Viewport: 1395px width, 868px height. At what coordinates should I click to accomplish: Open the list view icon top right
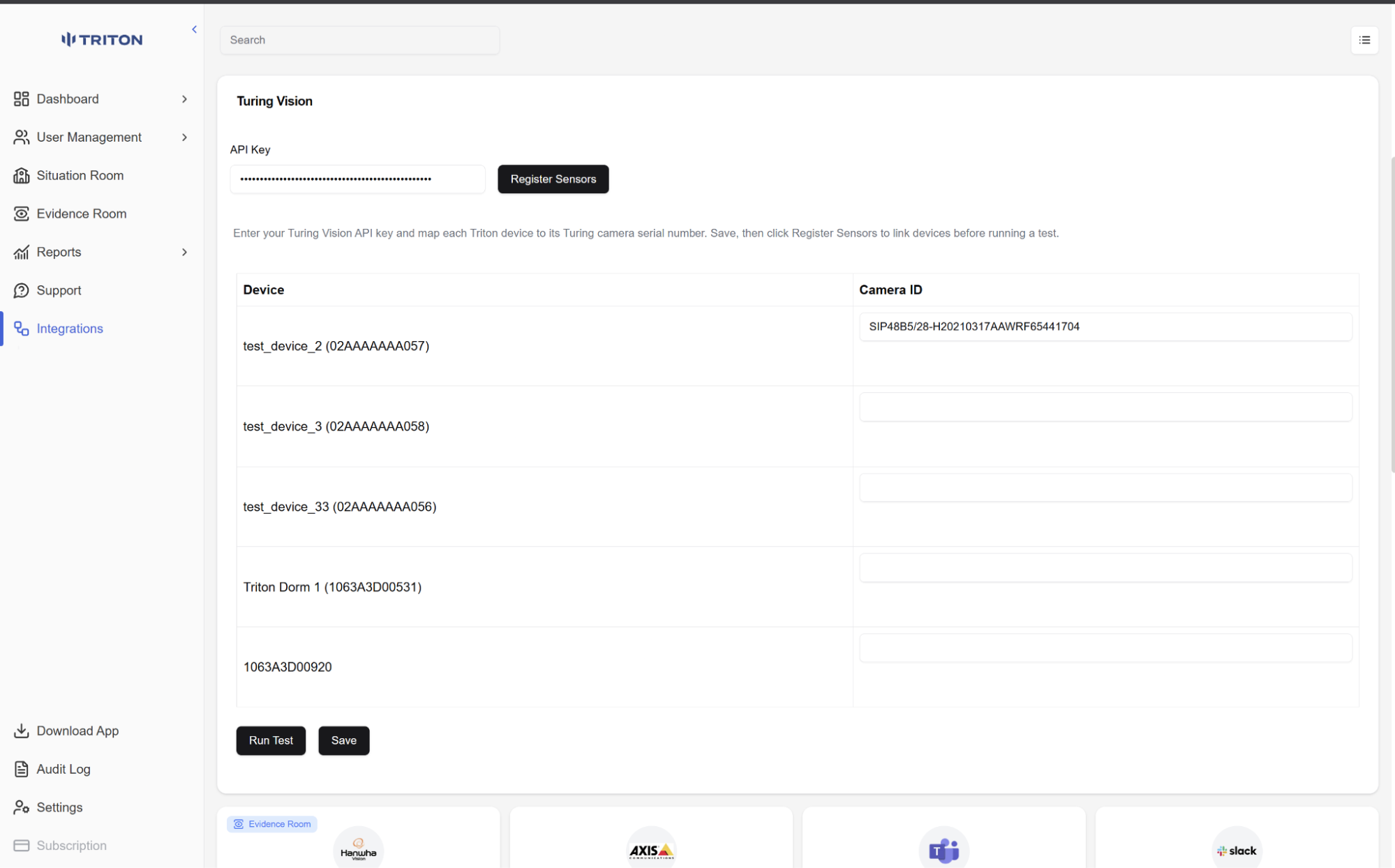[x=1364, y=40]
